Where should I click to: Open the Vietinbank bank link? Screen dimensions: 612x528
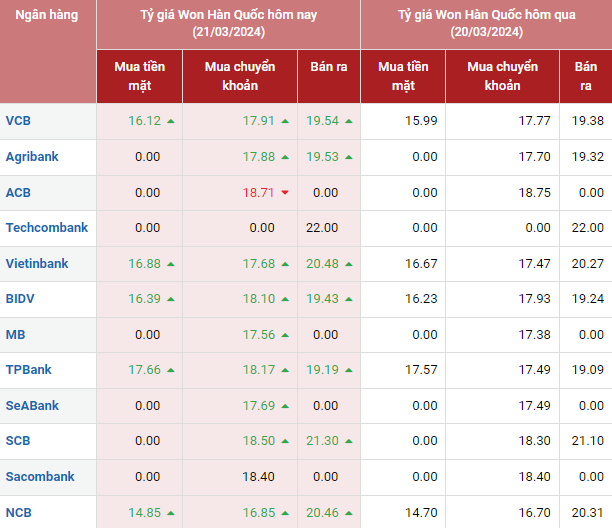pos(37,264)
